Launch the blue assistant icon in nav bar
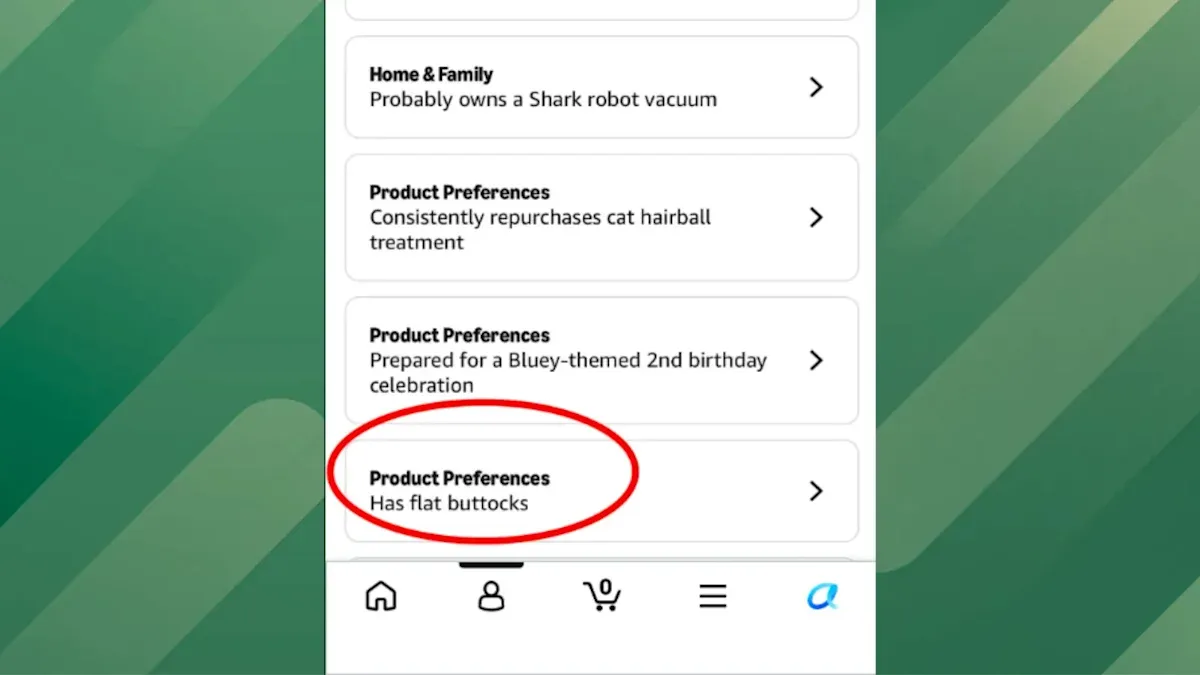The image size is (1200, 675). tap(822, 597)
